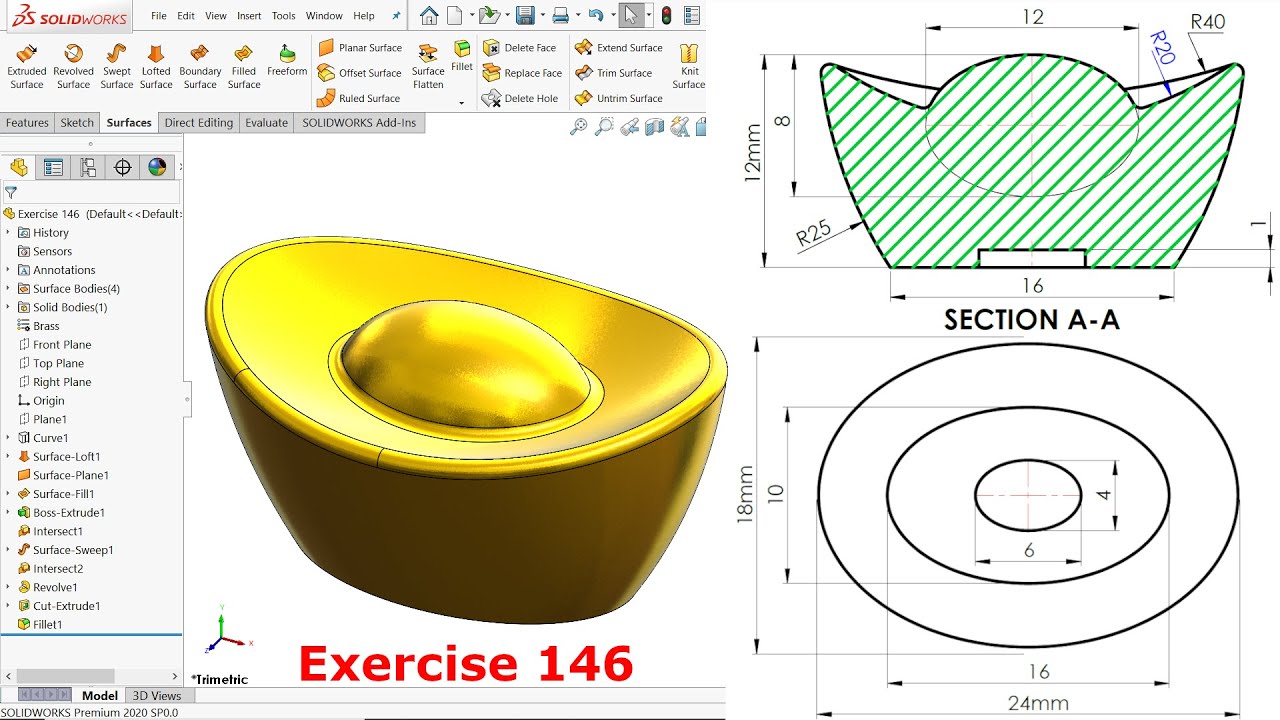1280x720 pixels.
Task: Expand the Curve1 feature
Action: (x=8, y=438)
